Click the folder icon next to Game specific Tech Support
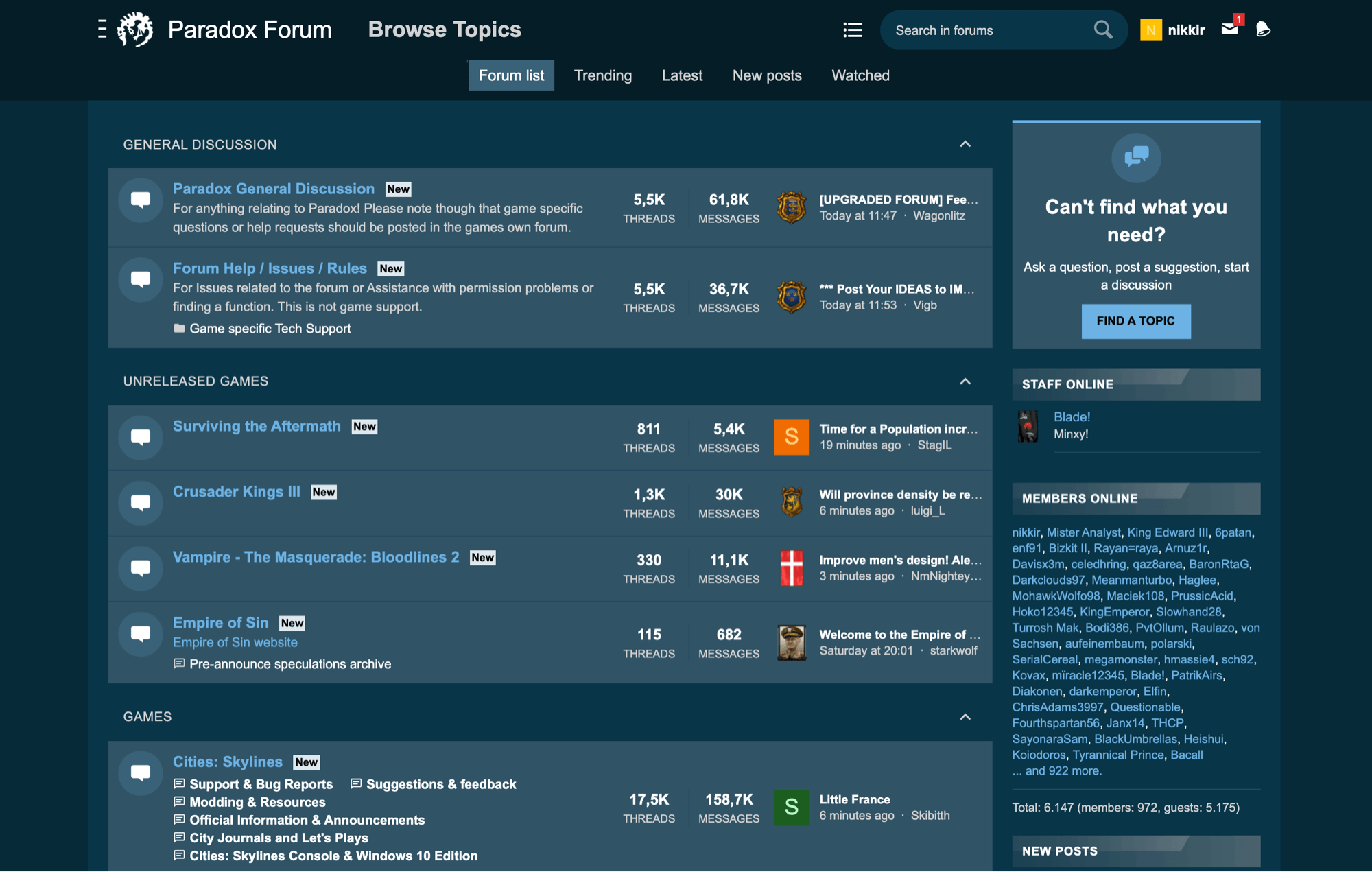 180,329
